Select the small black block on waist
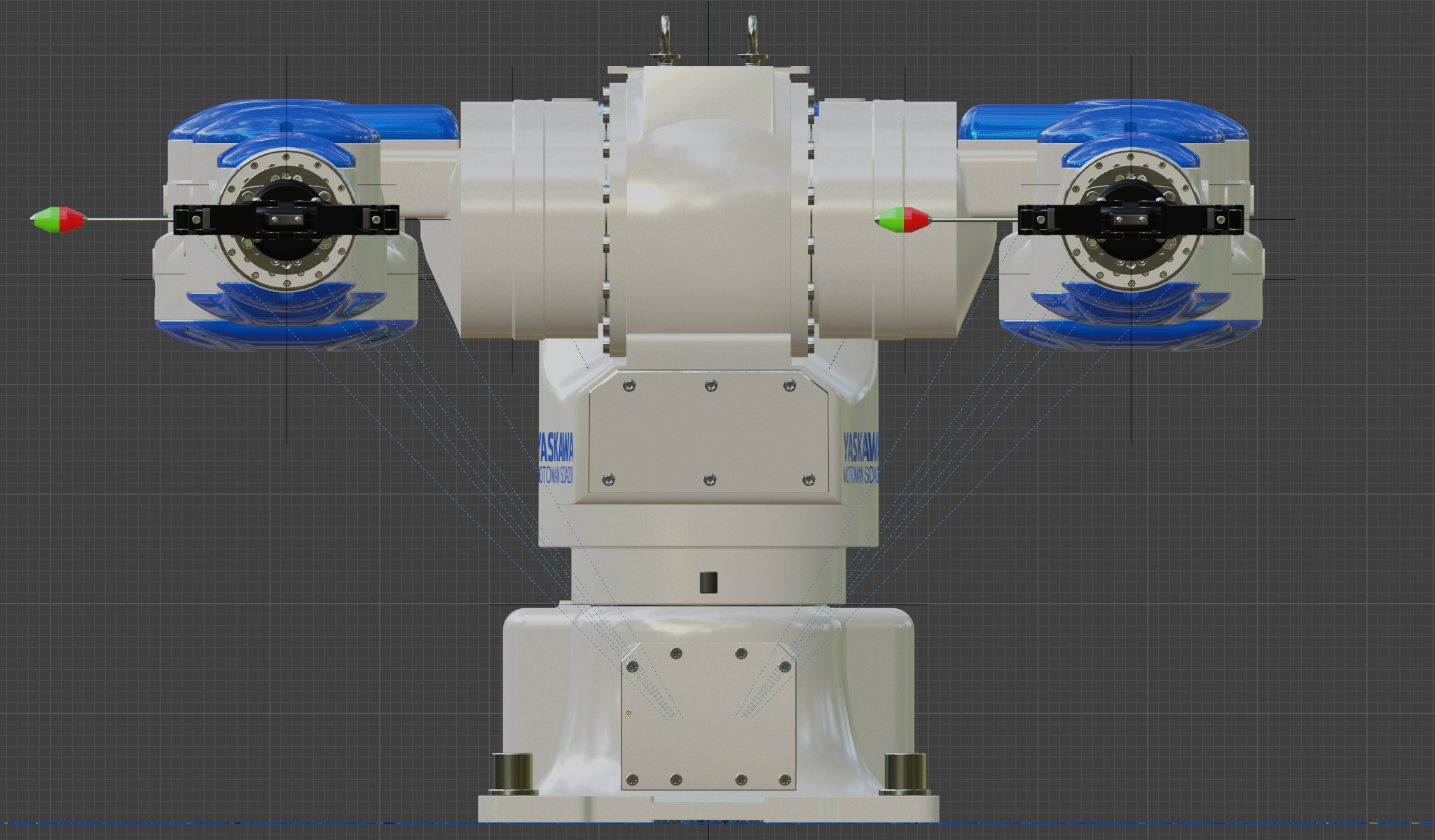 click(709, 581)
